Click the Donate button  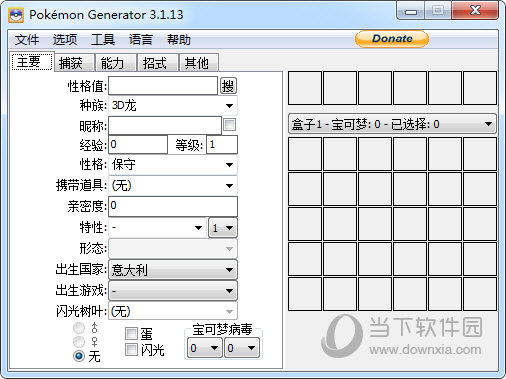[x=392, y=39]
